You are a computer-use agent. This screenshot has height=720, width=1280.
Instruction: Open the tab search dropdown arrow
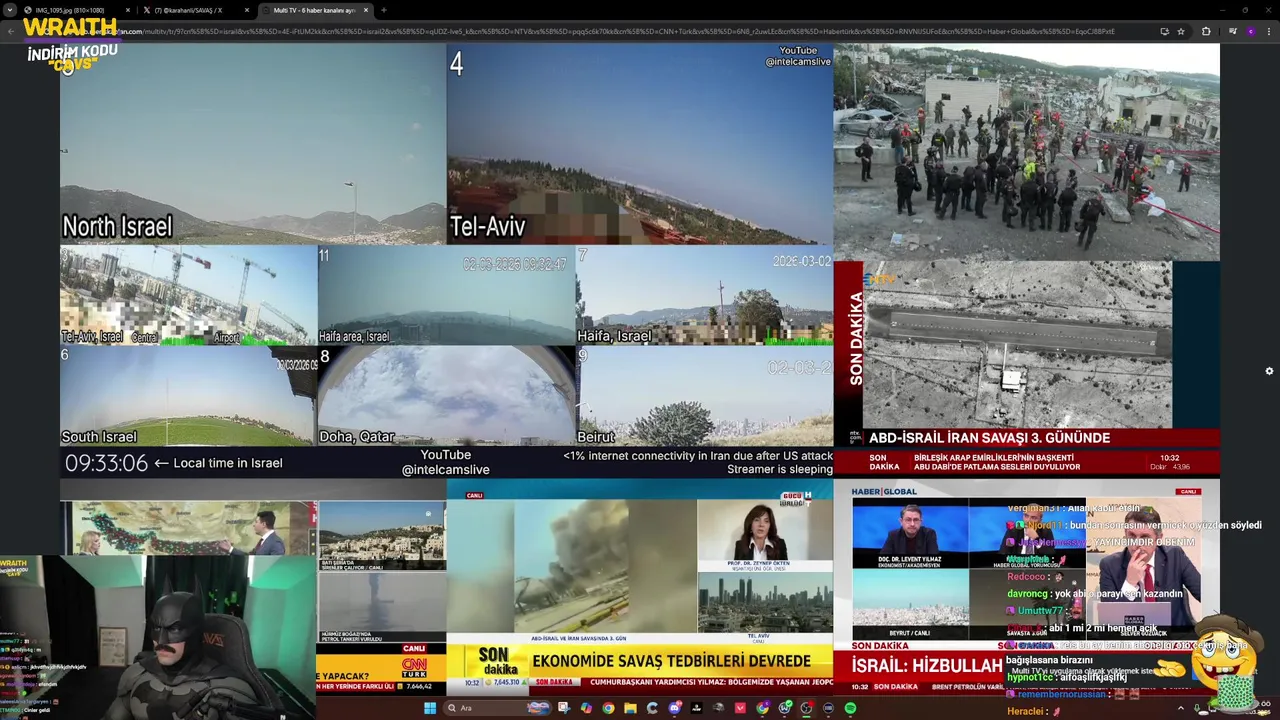click(x=11, y=10)
